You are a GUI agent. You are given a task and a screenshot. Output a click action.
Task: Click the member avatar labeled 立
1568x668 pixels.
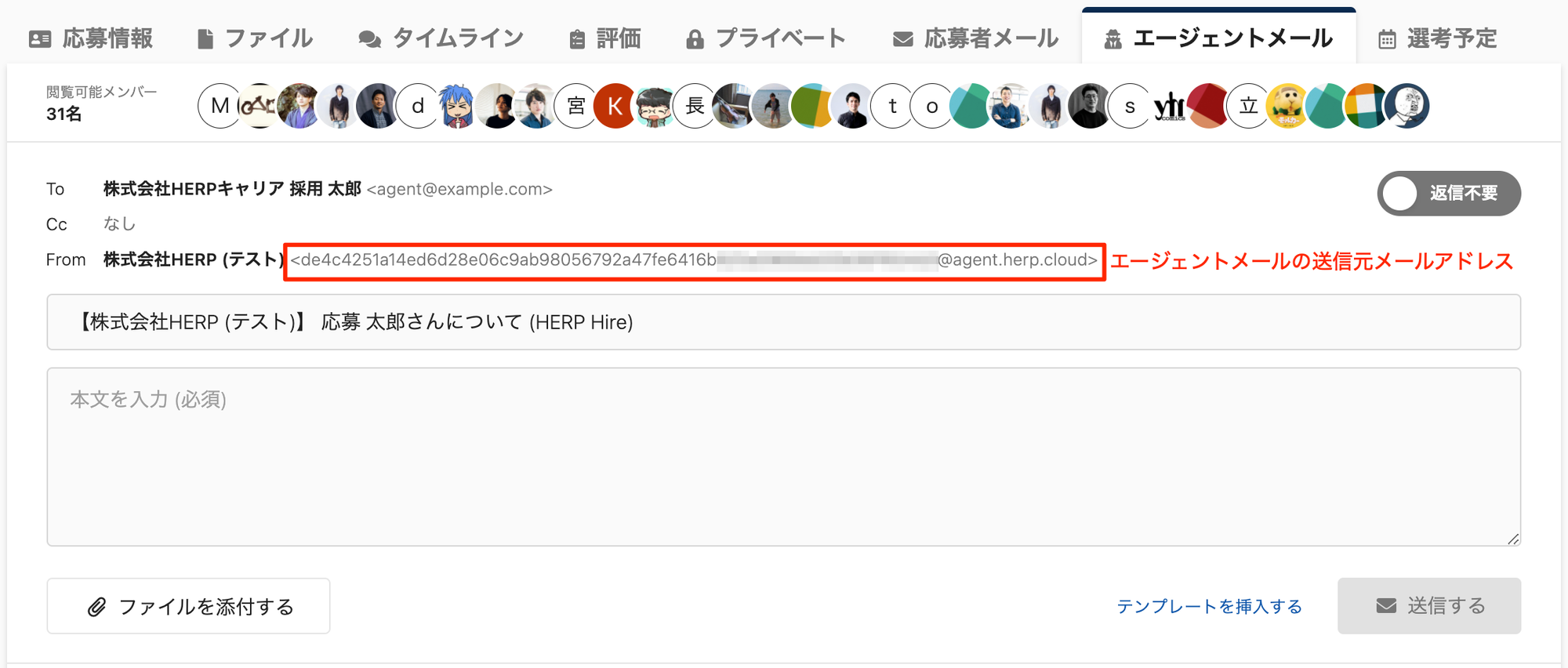(x=1249, y=106)
